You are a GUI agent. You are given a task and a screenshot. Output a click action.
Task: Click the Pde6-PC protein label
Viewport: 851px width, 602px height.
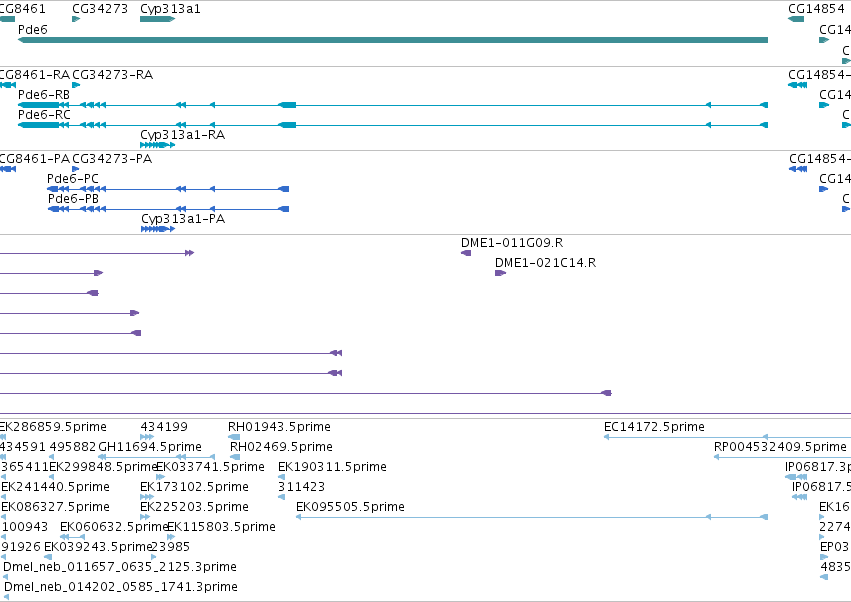(73, 179)
